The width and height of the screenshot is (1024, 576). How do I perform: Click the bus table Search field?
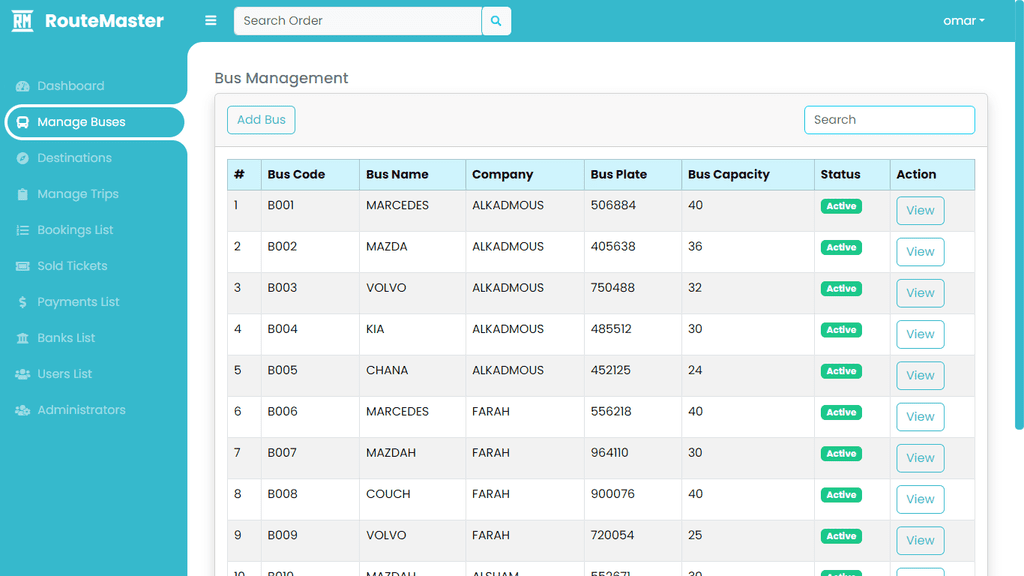tap(889, 120)
